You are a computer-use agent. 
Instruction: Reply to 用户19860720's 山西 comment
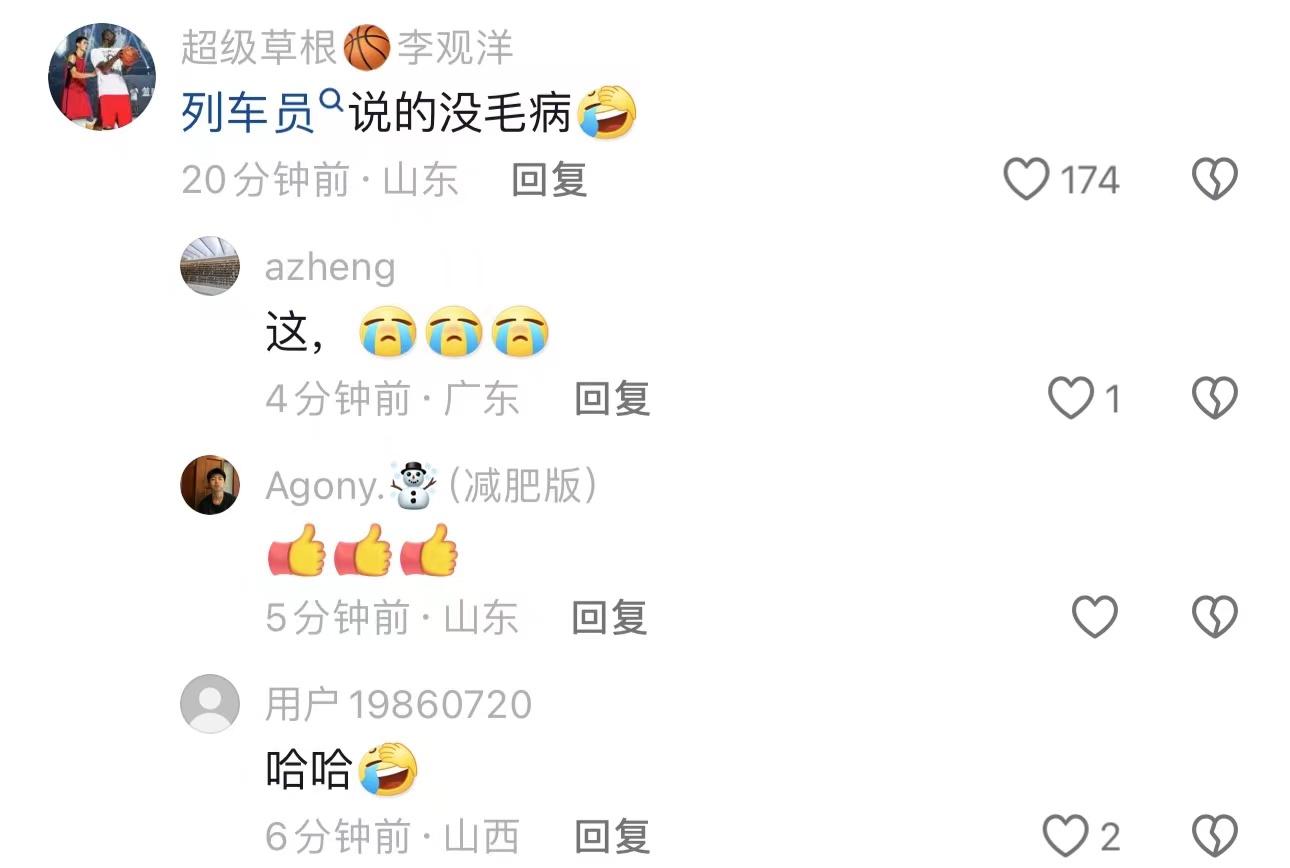pyautogui.click(x=612, y=836)
